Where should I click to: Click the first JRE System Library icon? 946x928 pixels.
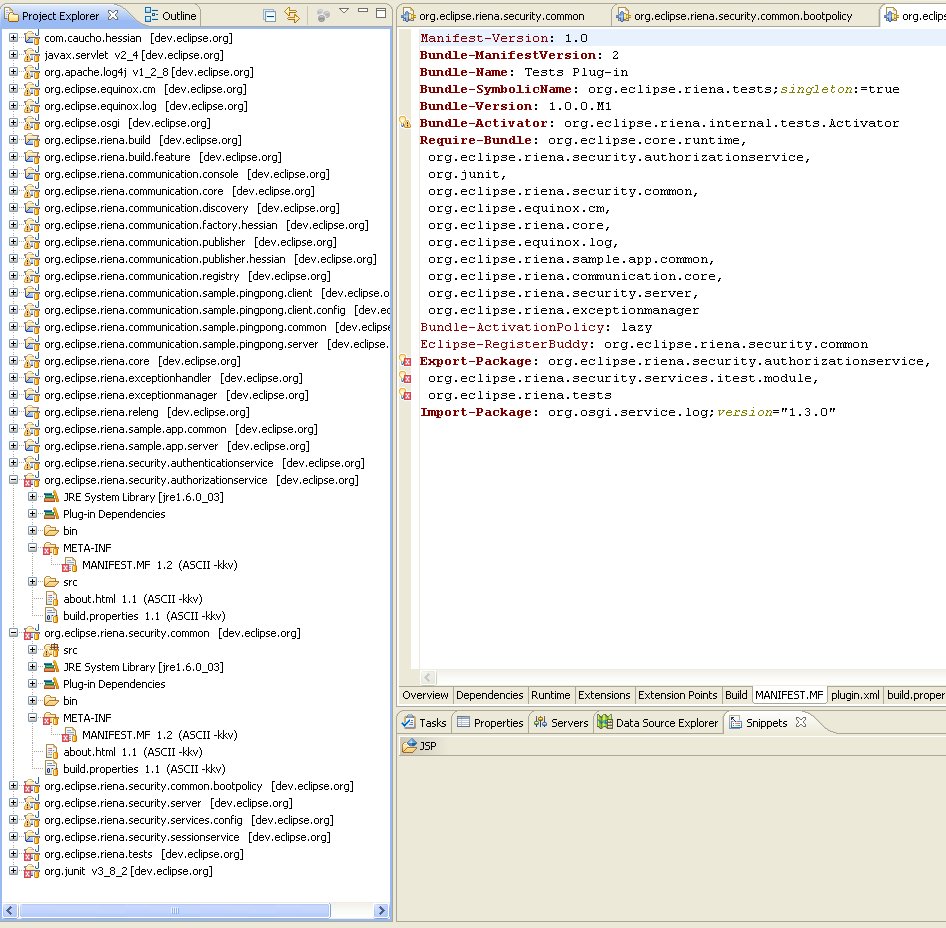tap(51, 497)
